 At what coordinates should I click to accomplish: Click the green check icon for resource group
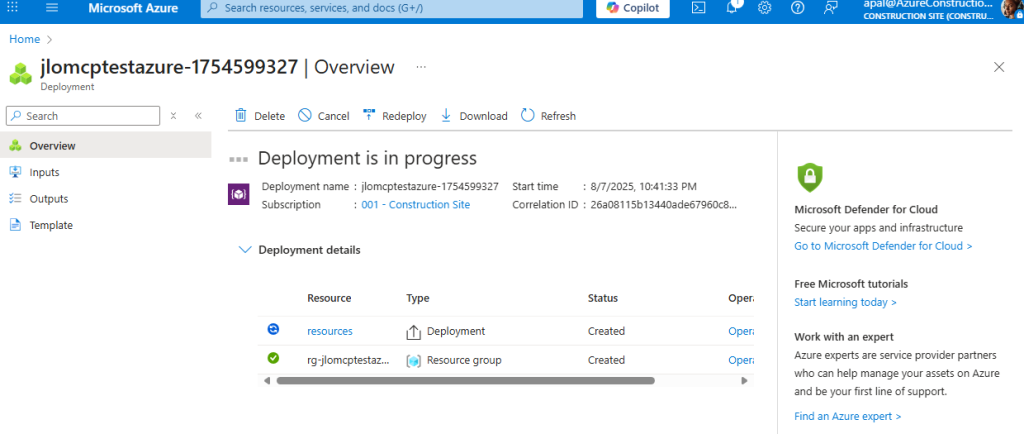274,358
